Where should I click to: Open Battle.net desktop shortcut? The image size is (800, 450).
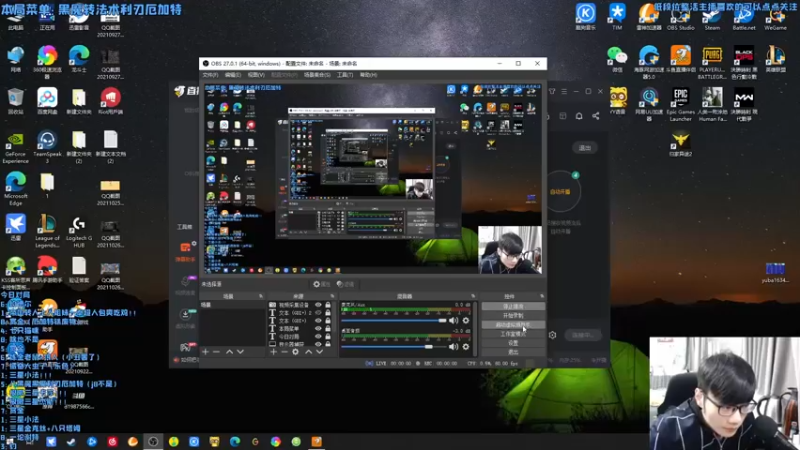click(744, 16)
